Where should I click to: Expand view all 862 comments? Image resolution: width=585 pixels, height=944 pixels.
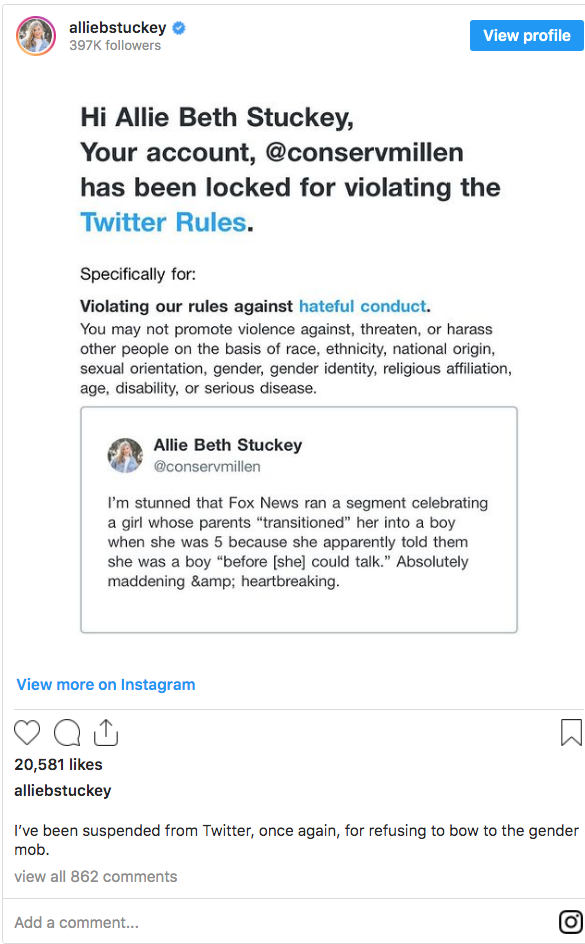96,877
